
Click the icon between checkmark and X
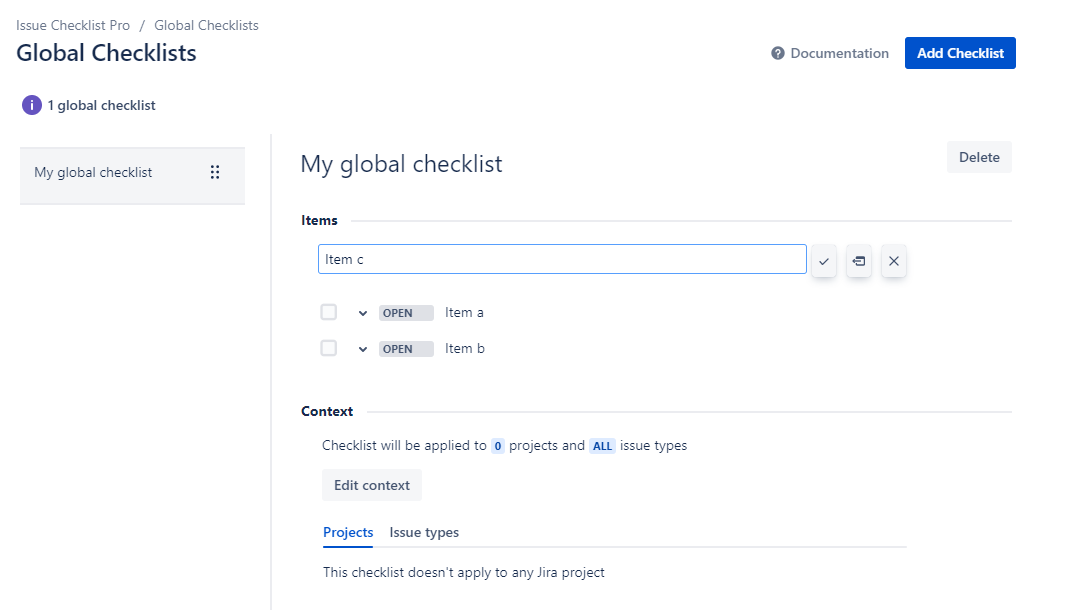pos(859,261)
